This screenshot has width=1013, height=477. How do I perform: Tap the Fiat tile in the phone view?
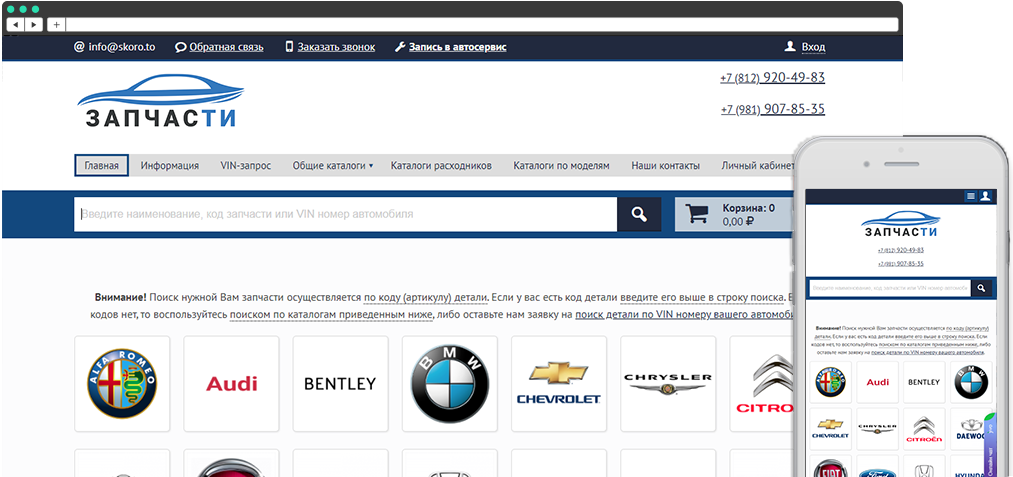(x=831, y=466)
